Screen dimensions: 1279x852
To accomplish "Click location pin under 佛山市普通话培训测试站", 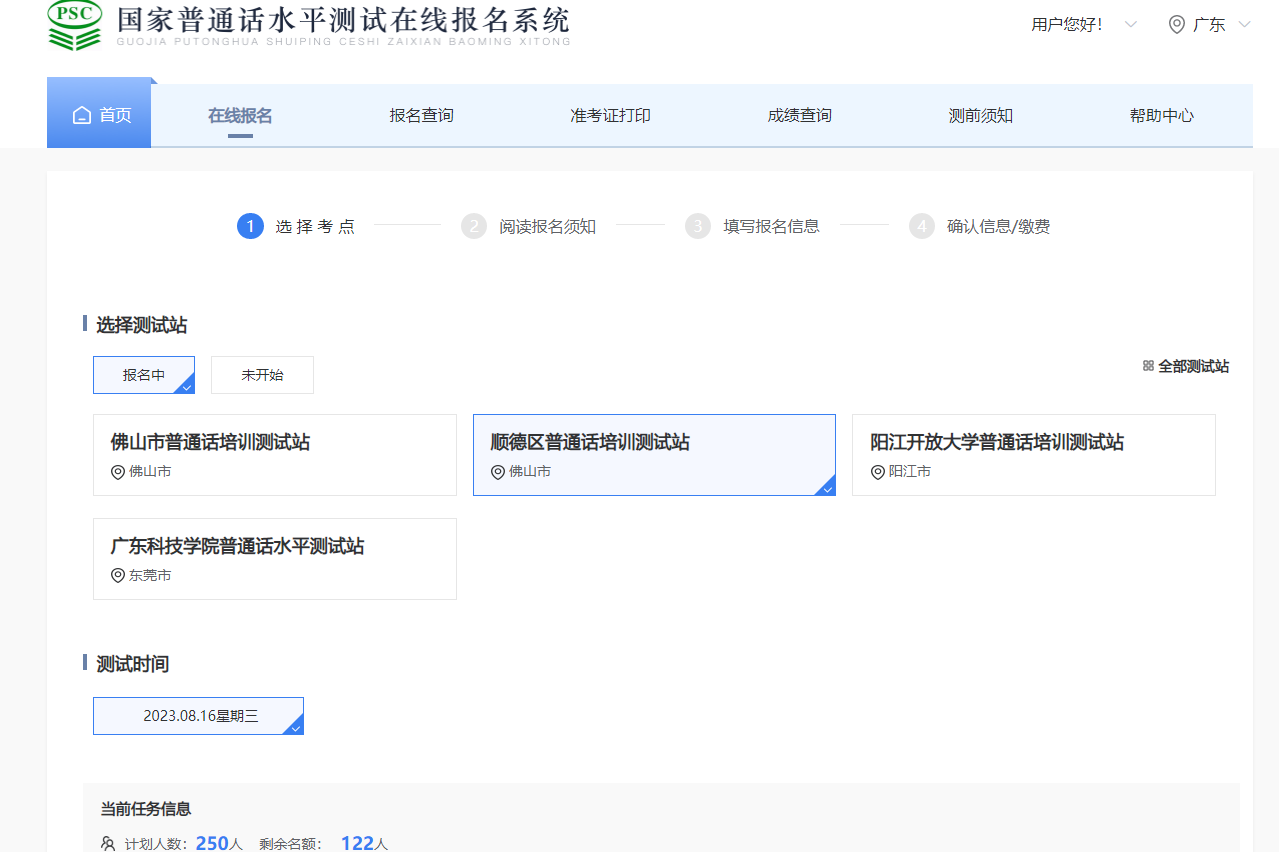I will coord(118,472).
